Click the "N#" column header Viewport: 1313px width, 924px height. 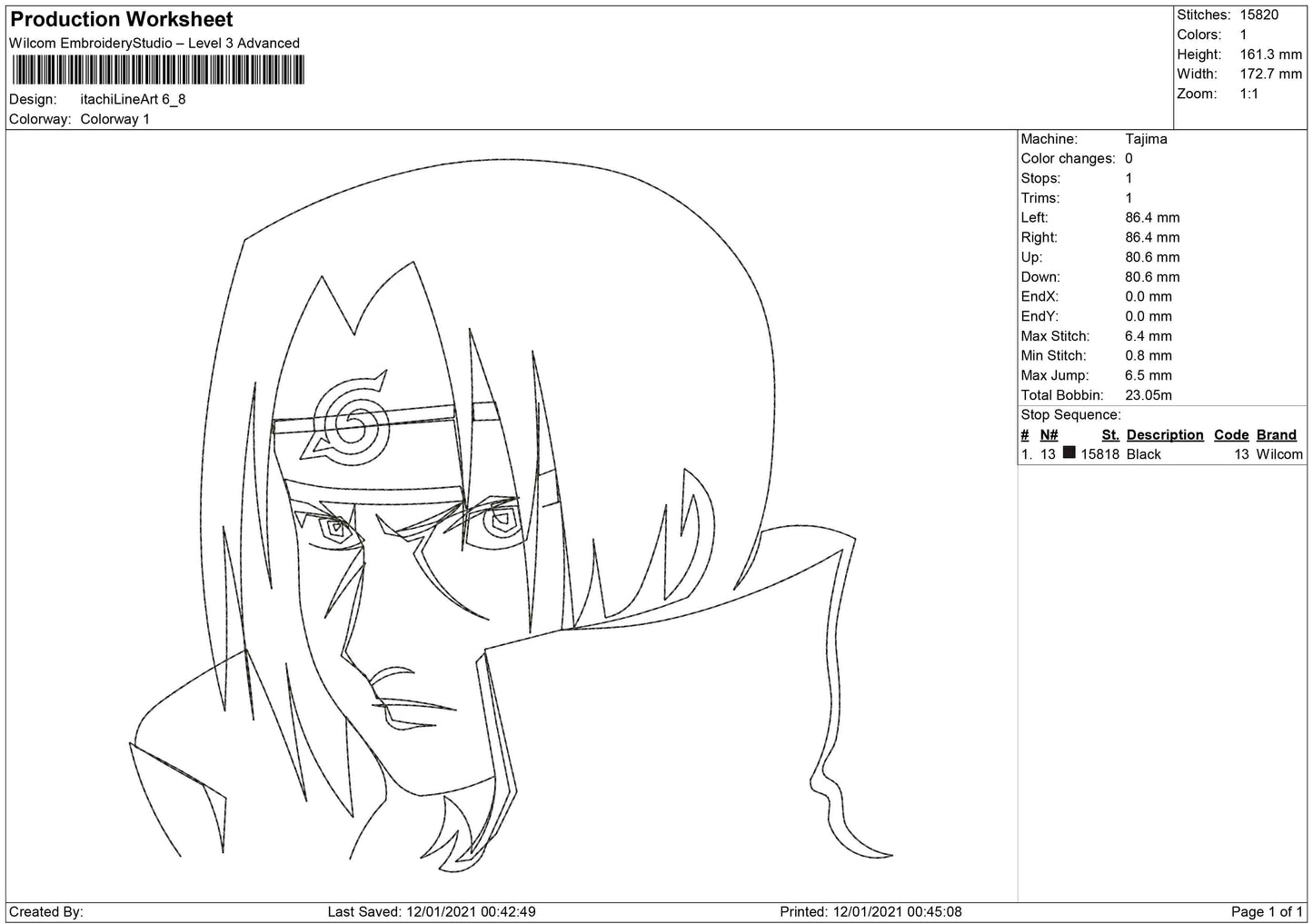tap(1049, 435)
